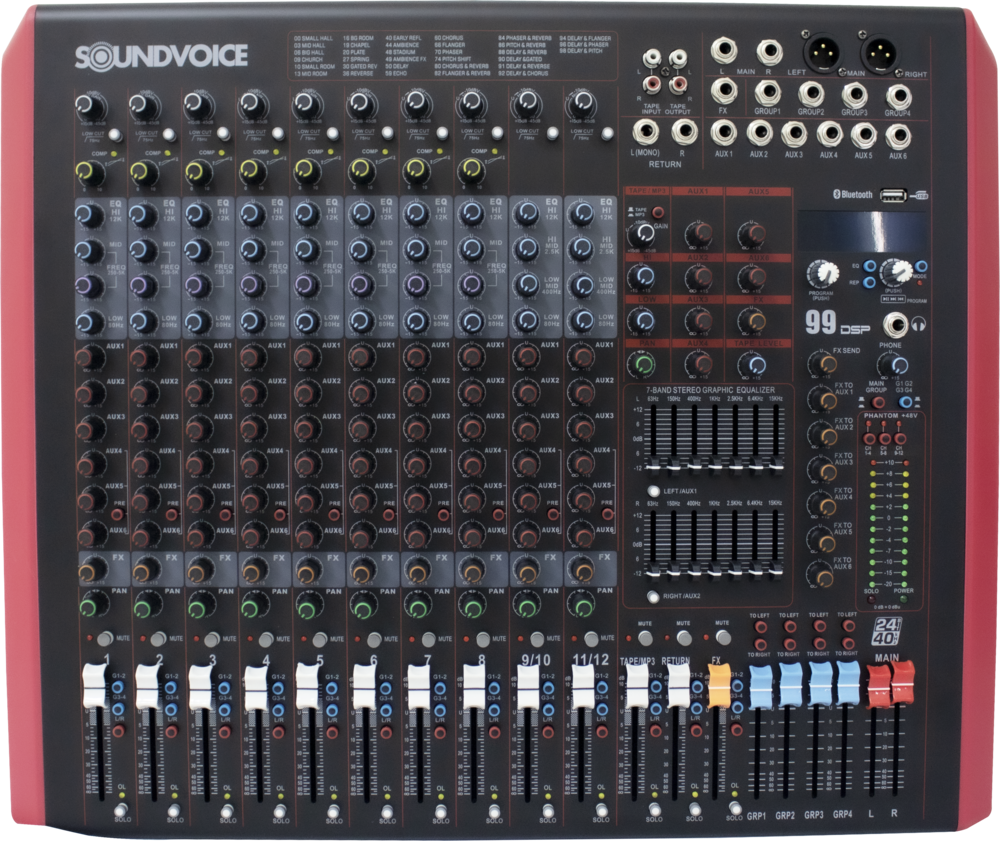Push the SOLO button on channel 3

[x=227, y=810]
